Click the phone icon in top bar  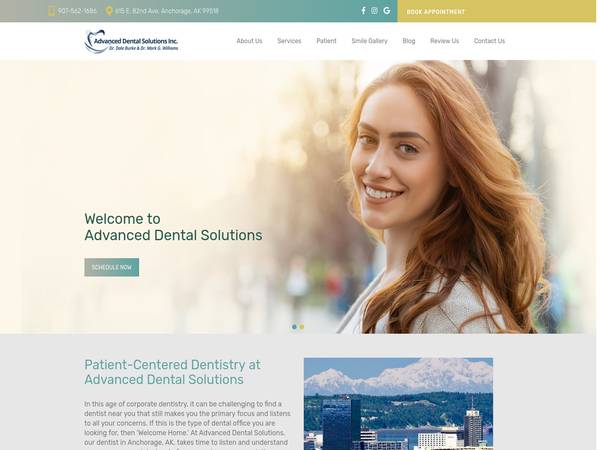51,11
